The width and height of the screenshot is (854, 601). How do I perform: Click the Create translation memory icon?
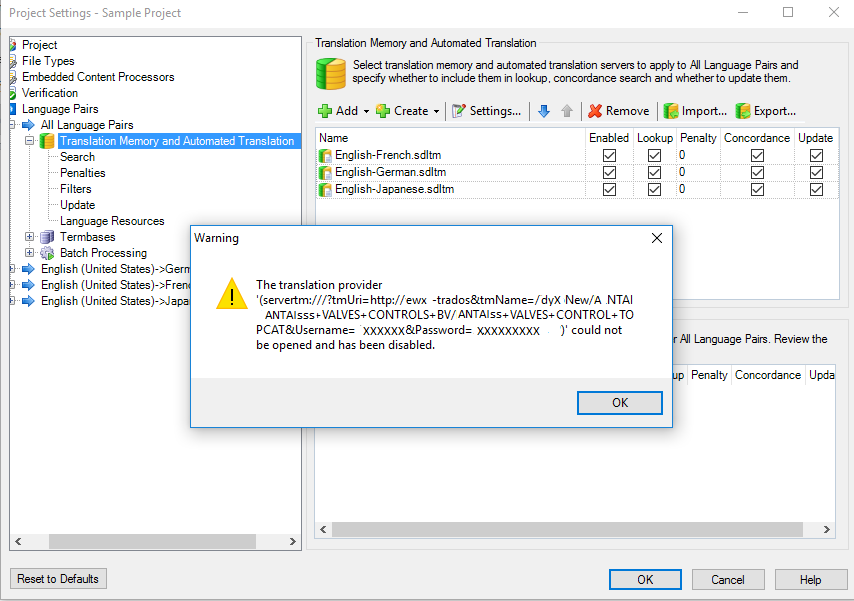(x=383, y=111)
